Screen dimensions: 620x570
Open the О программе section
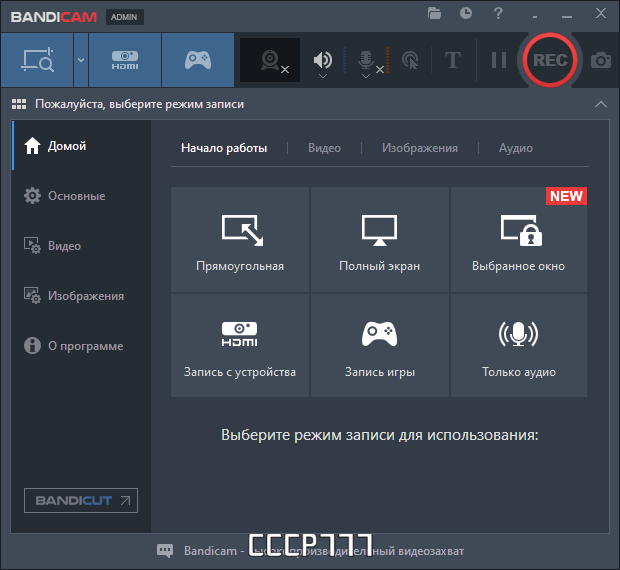[x=81, y=345]
